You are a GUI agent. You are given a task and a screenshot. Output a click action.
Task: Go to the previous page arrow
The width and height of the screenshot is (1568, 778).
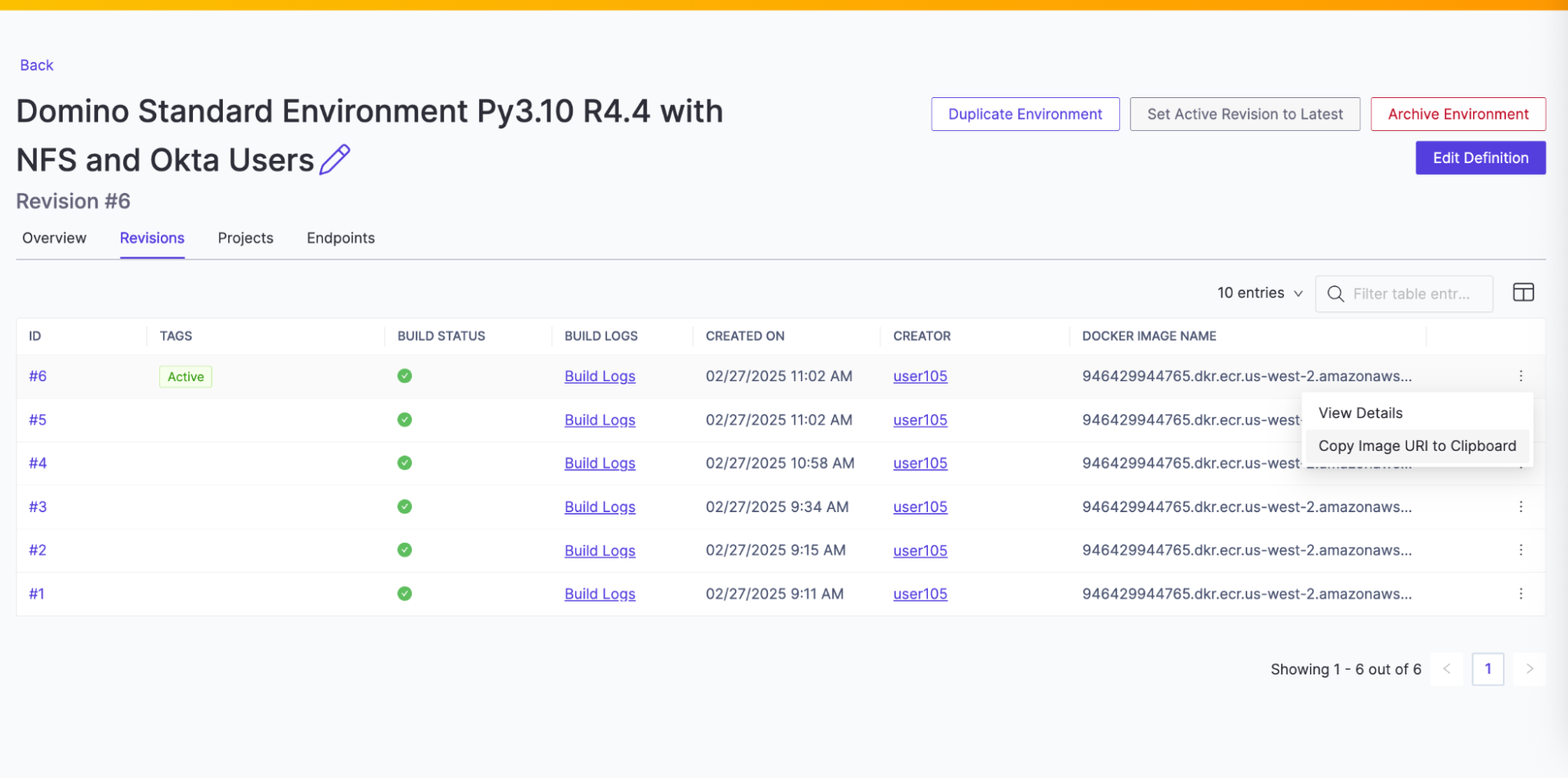point(1446,669)
